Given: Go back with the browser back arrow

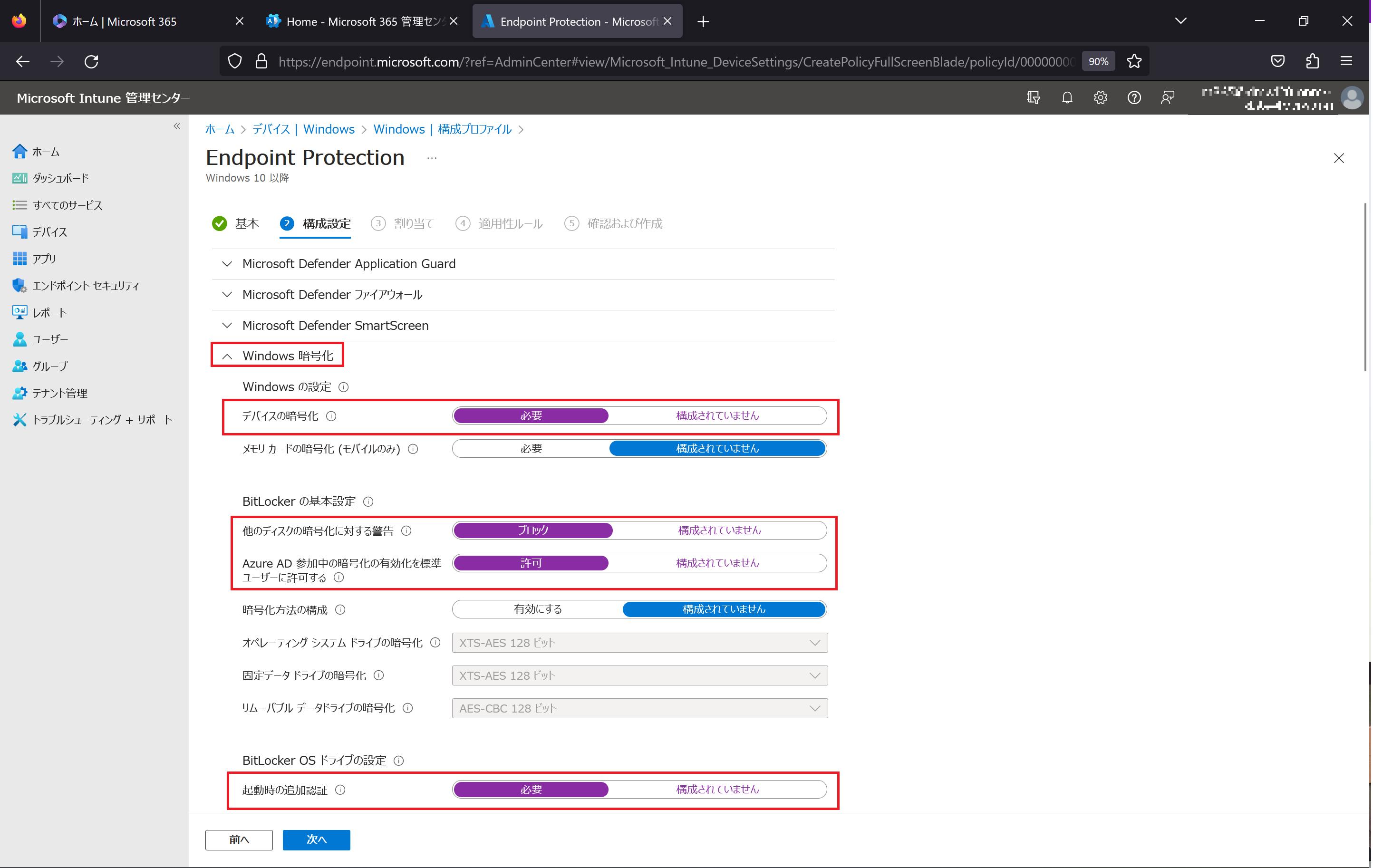Looking at the screenshot, I should coord(22,61).
